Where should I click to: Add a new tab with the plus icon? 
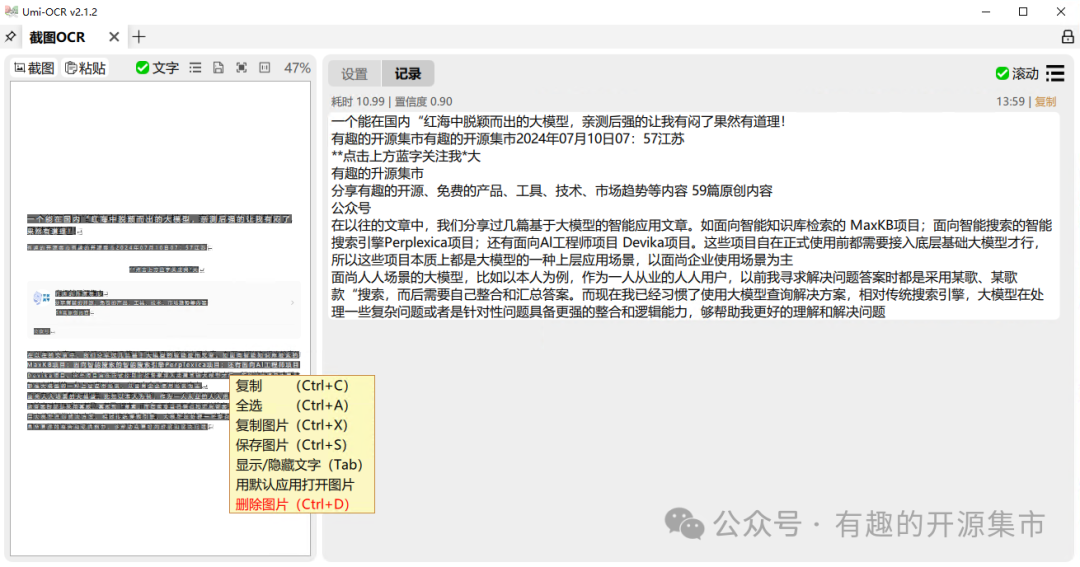138,37
